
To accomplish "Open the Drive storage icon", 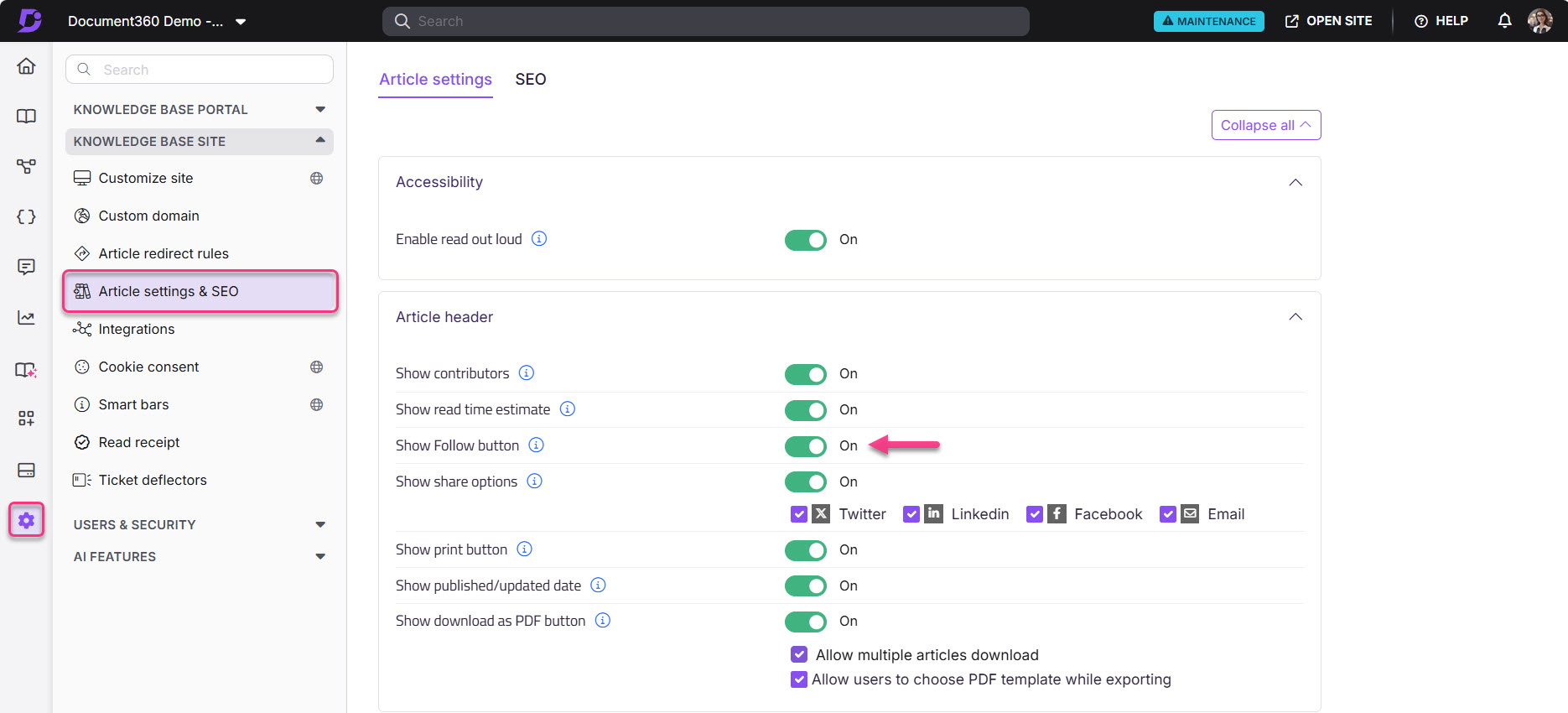I will [x=26, y=470].
